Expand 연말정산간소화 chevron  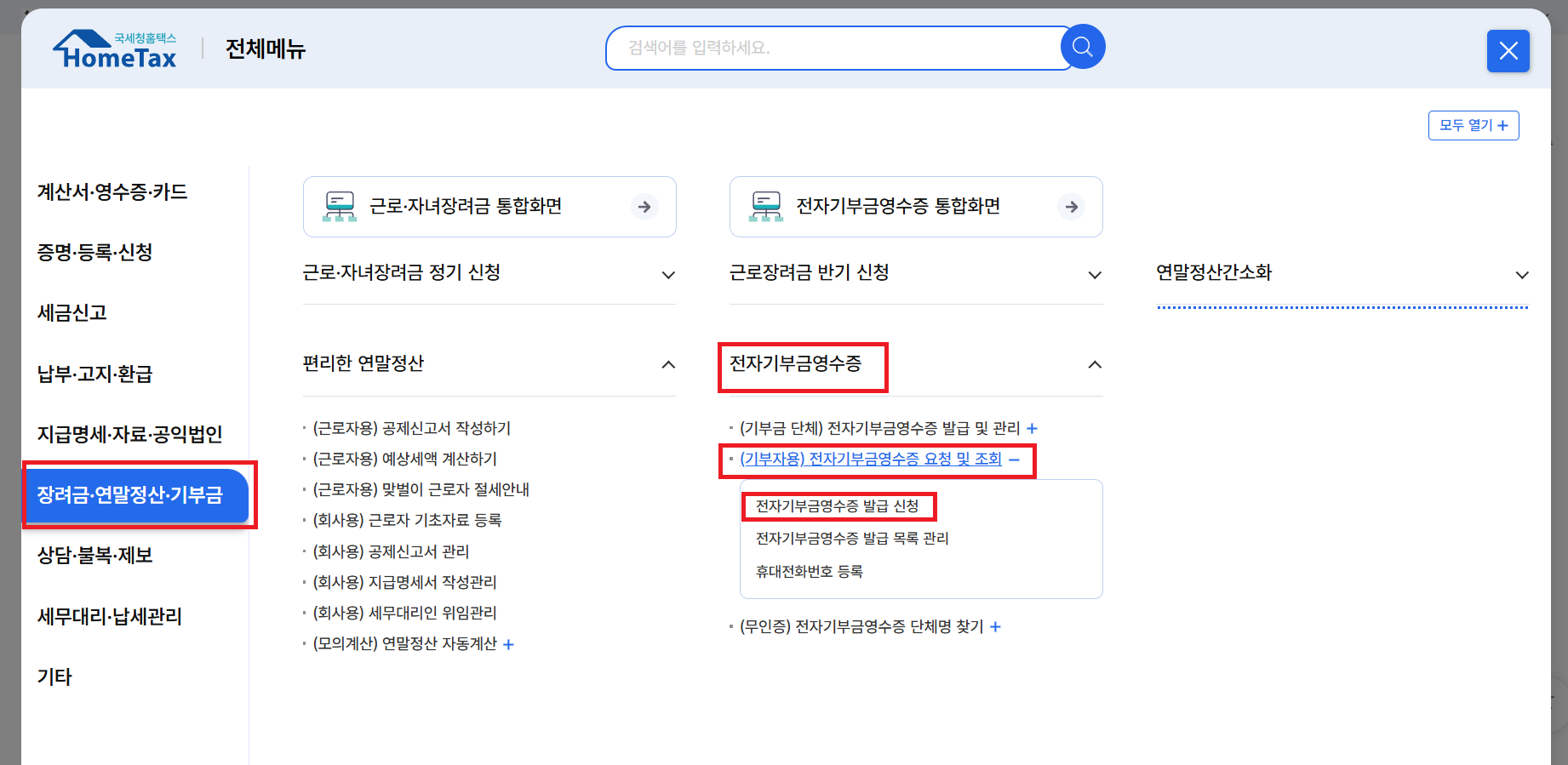point(1522,275)
